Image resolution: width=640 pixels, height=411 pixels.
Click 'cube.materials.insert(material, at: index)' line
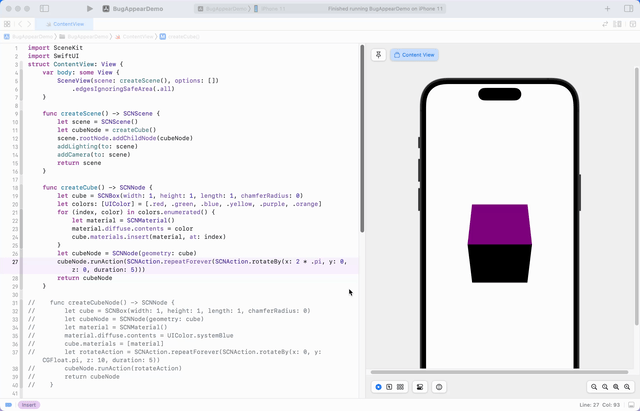coord(149,237)
